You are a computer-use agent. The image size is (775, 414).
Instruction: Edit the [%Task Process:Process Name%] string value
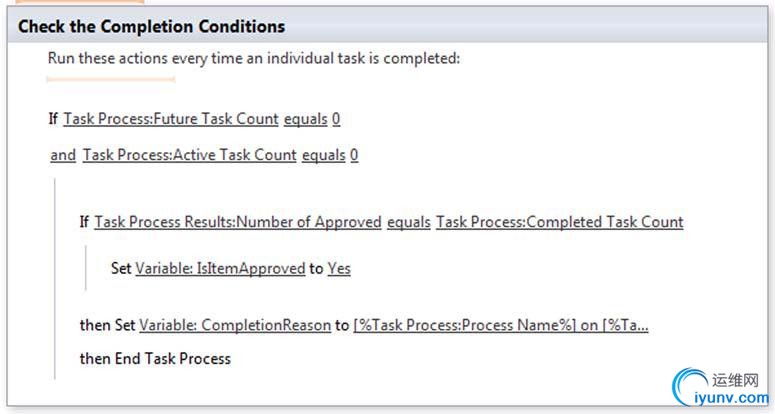(501, 325)
